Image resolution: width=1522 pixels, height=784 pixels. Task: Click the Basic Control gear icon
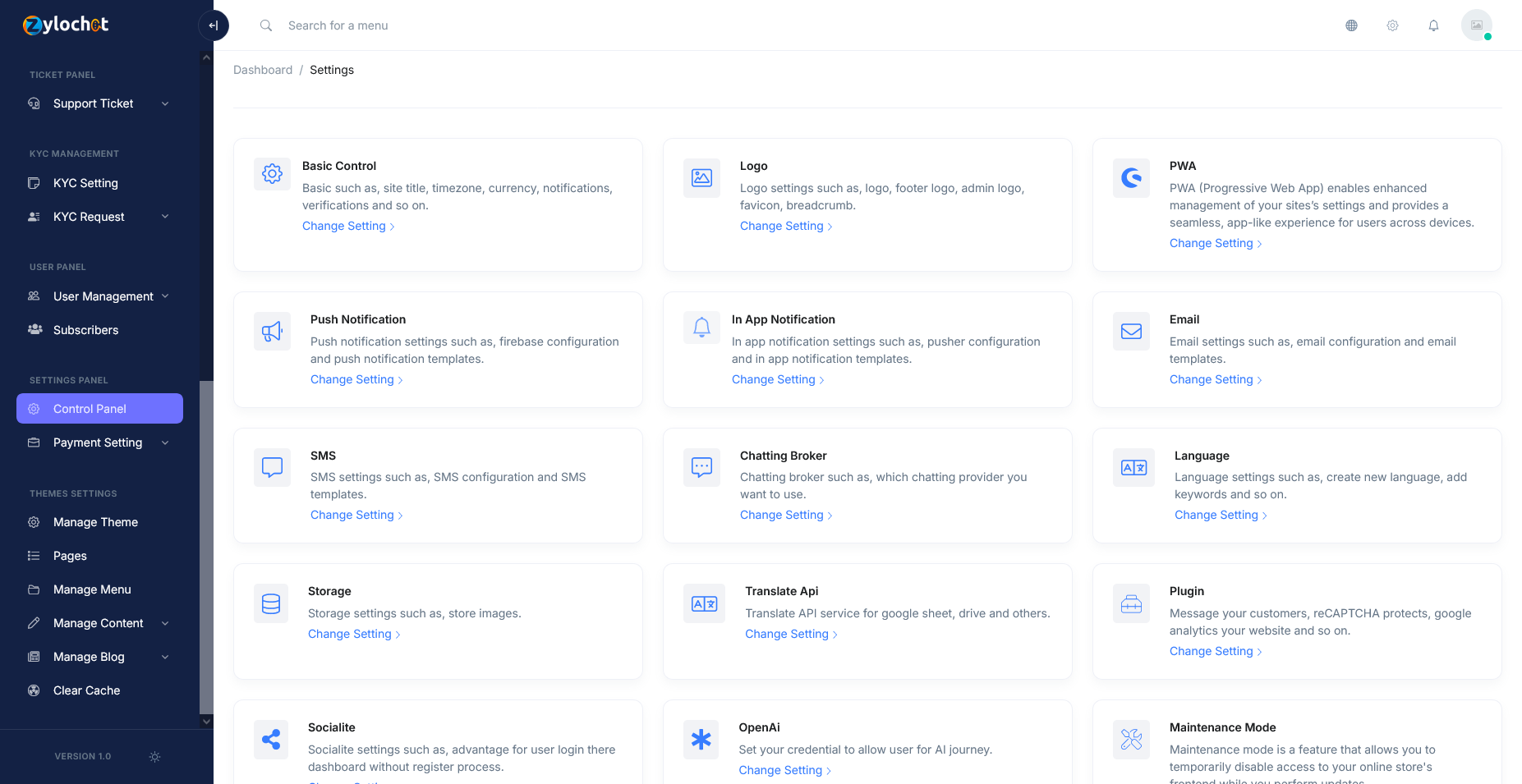click(x=272, y=174)
